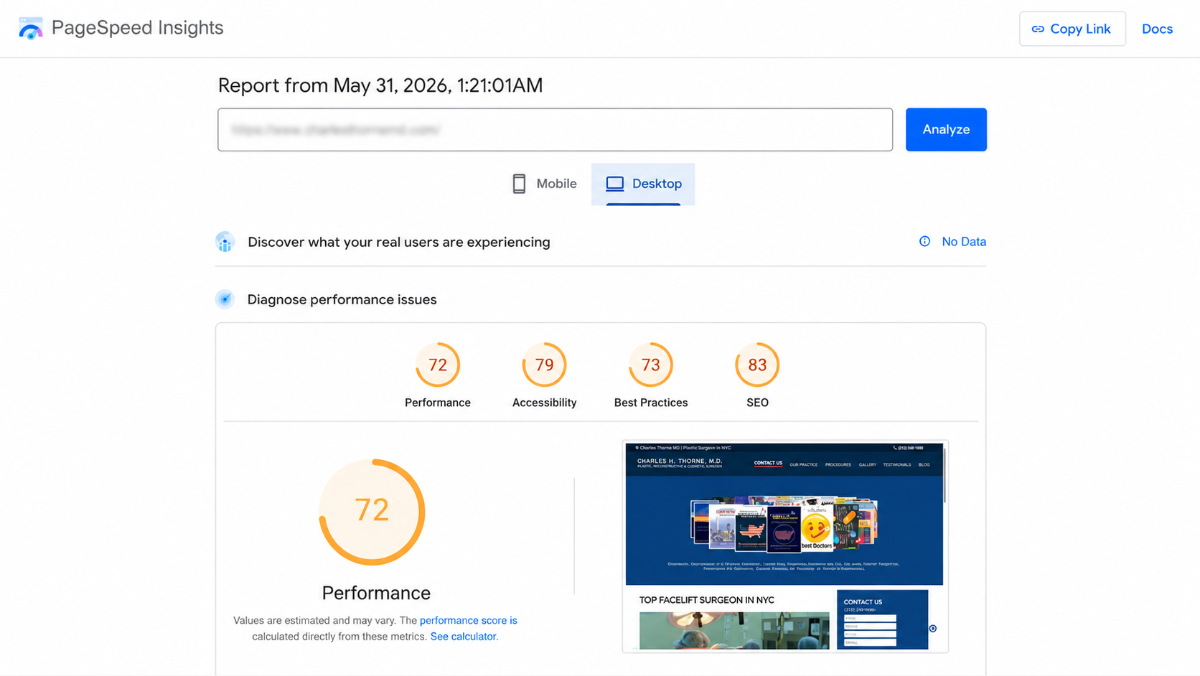
Task: Switch to the Mobile tab
Action: pos(544,184)
